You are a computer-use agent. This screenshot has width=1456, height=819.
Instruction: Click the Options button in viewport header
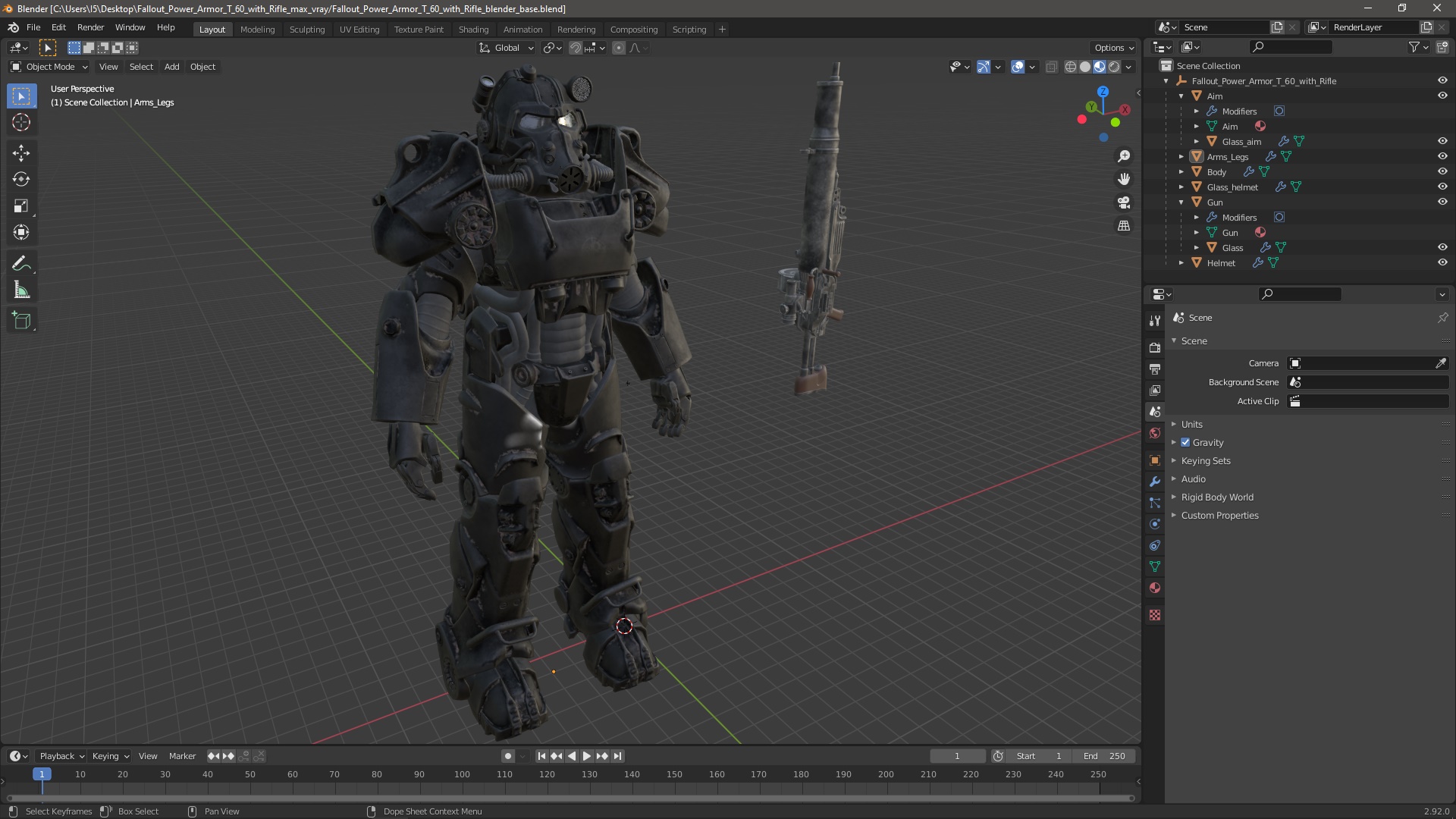pyautogui.click(x=1113, y=48)
